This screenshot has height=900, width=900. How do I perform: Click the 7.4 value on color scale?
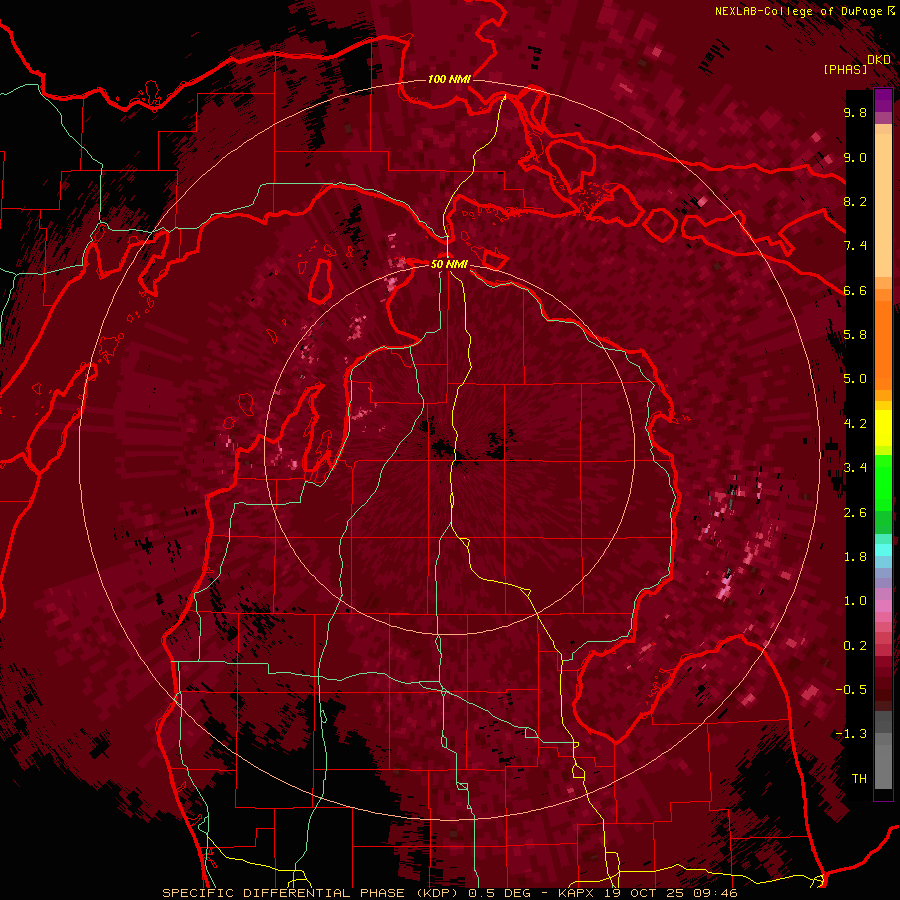click(855, 246)
